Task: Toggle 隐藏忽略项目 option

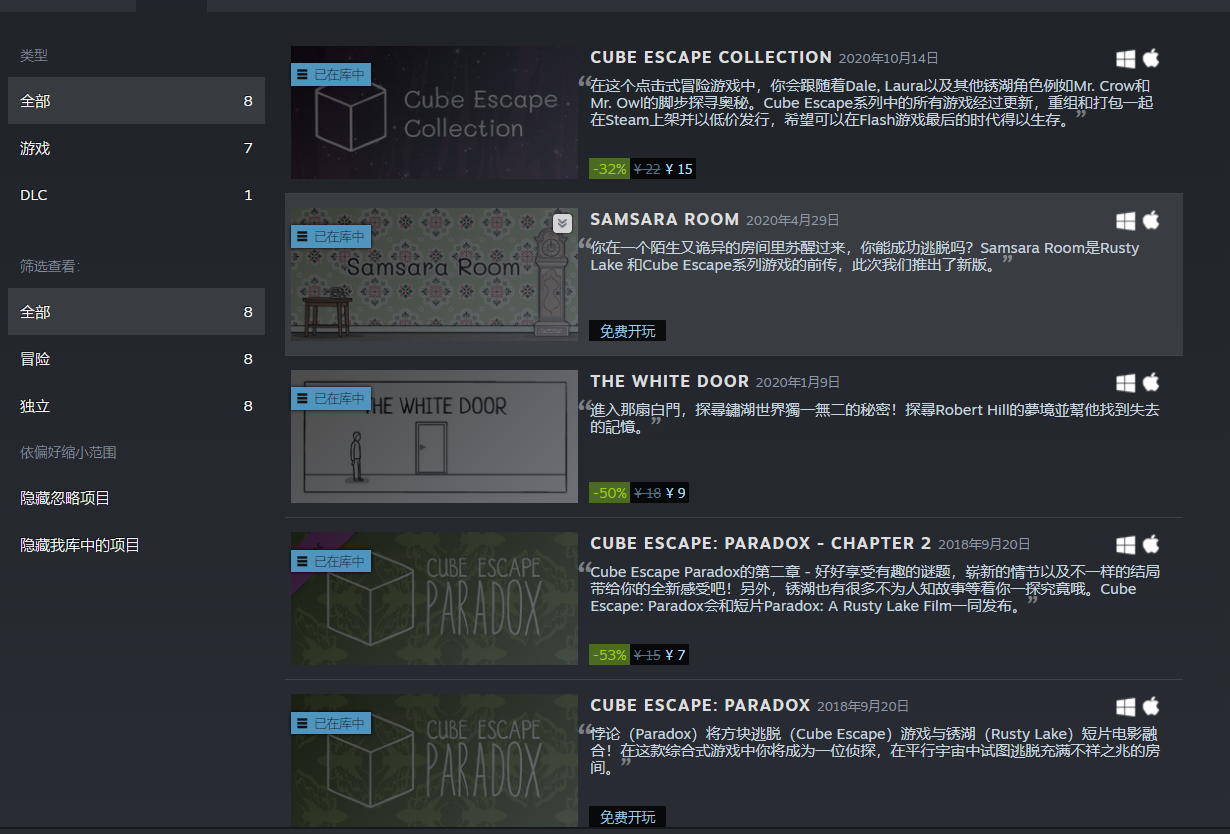Action: [65, 498]
